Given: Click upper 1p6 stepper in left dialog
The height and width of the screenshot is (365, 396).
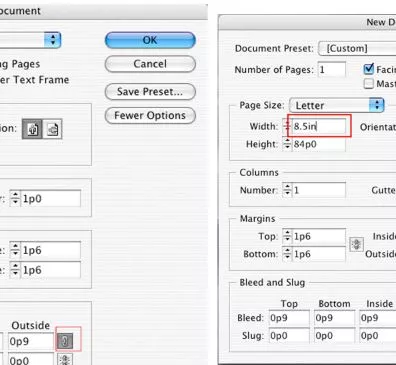Looking at the screenshot, I should pyautogui.click(x=15, y=250).
